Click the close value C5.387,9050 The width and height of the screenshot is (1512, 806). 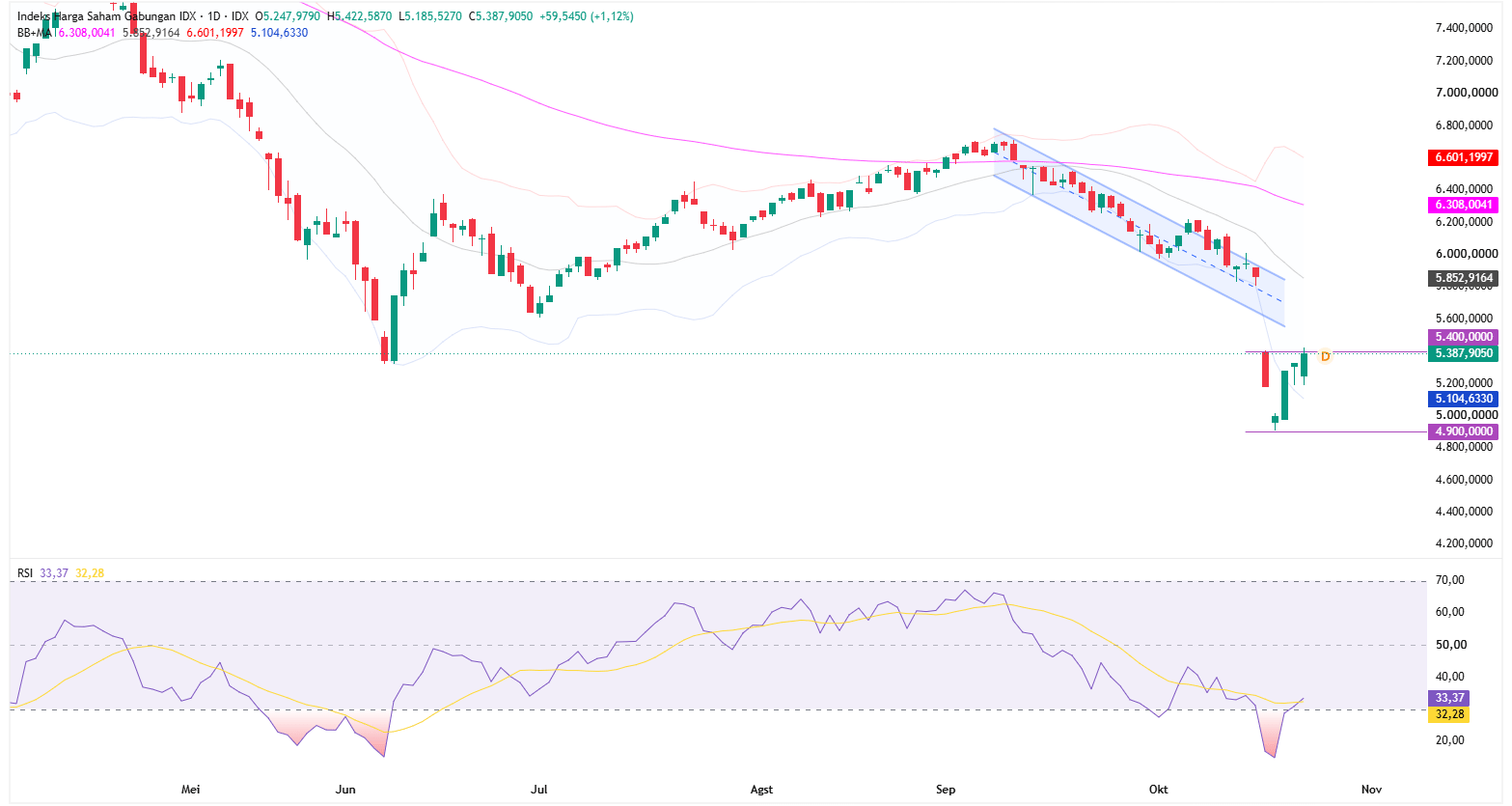point(501,16)
